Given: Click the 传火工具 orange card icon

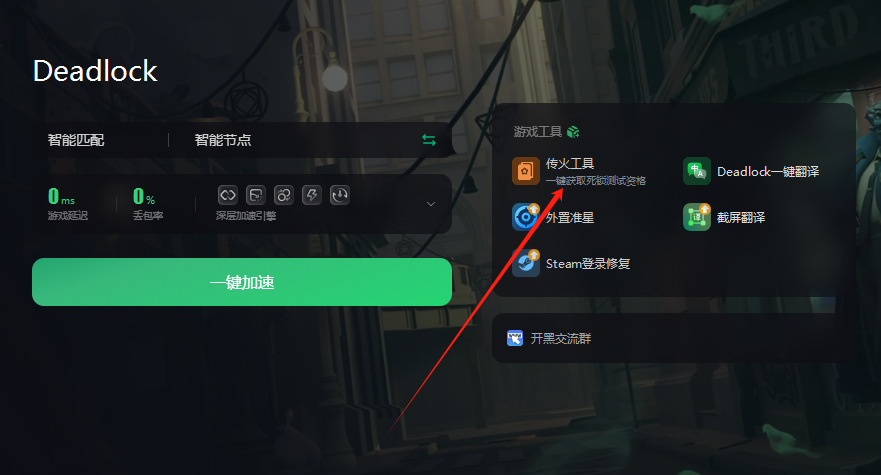Looking at the screenshot, I should (x=525, y=171).
